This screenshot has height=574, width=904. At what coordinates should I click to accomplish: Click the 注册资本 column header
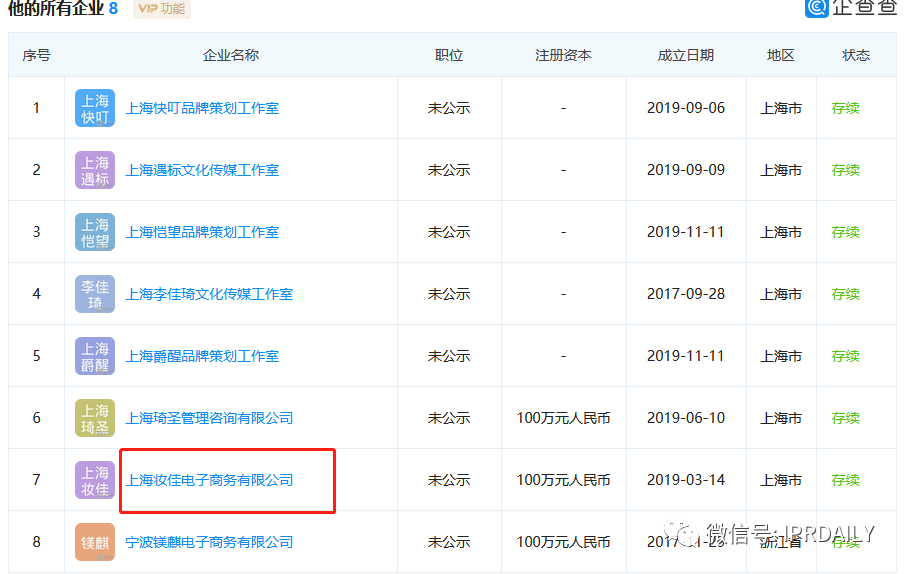click(x=563, y=55)
